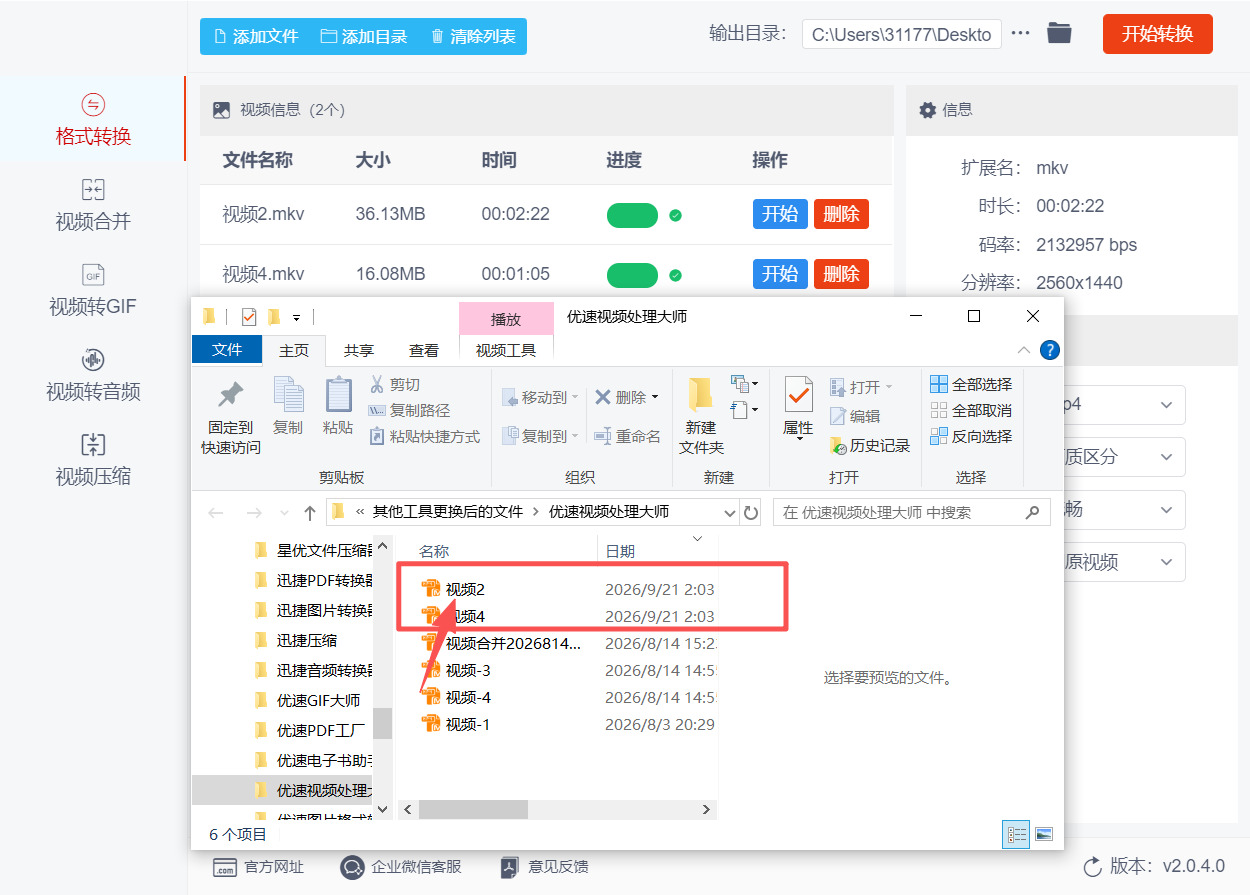Switch to the 查看 ribbon tab
Image resolution: width=1250 pixels, height=895 pixels.
tap(424, 351)
